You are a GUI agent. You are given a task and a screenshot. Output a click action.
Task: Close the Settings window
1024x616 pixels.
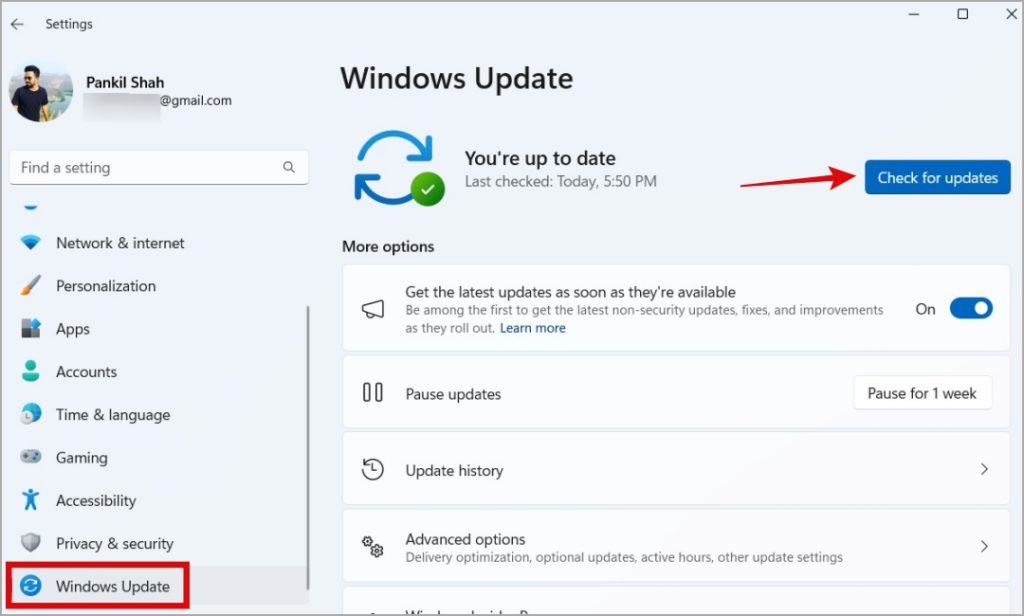pyautogui.click(x=1011, y=14)
